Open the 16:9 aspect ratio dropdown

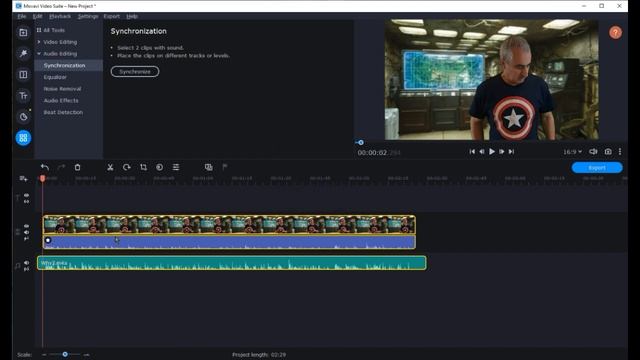573,152
